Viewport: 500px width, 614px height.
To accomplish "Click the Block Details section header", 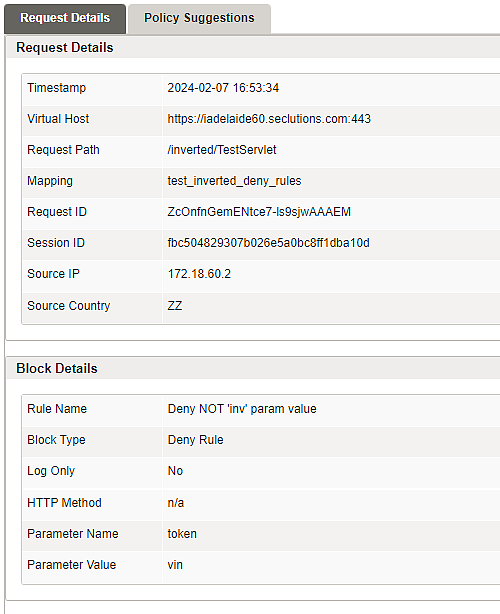I will (57, 368).
